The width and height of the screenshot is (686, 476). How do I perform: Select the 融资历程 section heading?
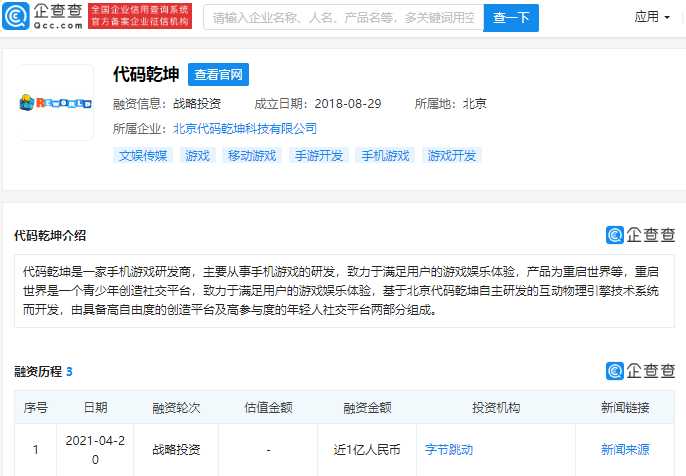[x=38, y=371]
